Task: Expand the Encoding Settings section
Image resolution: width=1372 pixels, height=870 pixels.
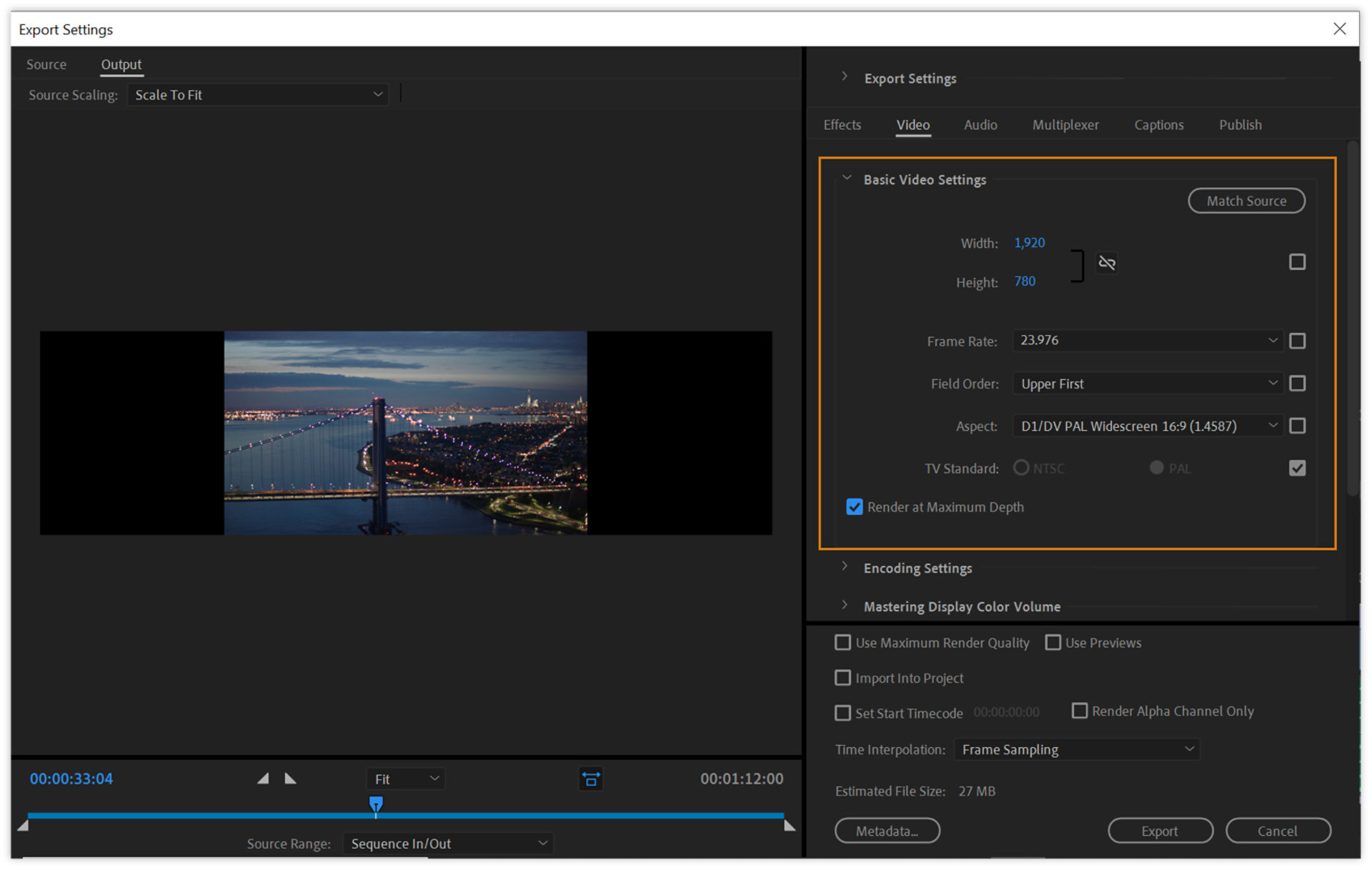Action: (845, 566)
